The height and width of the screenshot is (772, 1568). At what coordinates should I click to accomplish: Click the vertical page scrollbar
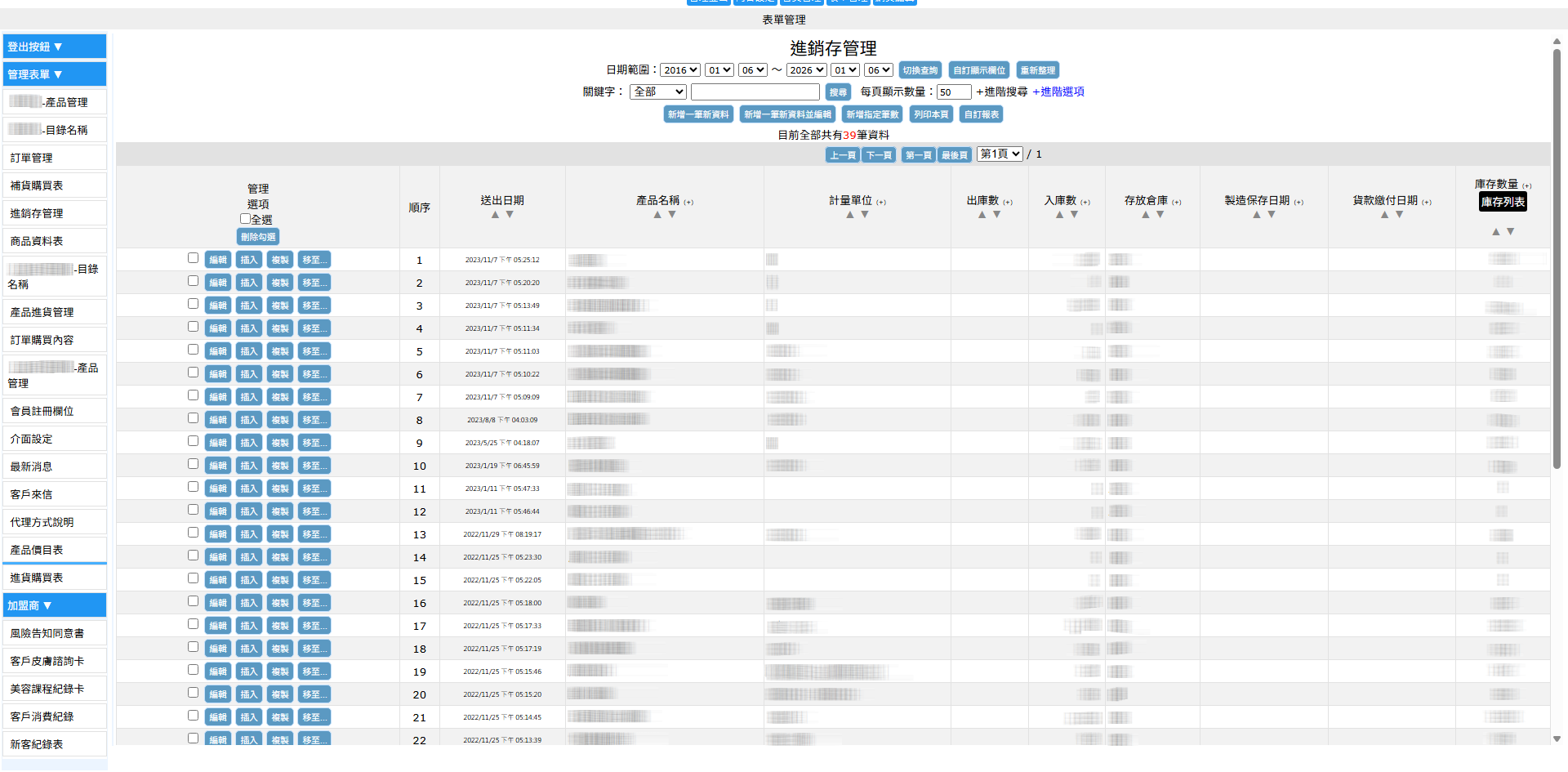[x=1557, y=257]
